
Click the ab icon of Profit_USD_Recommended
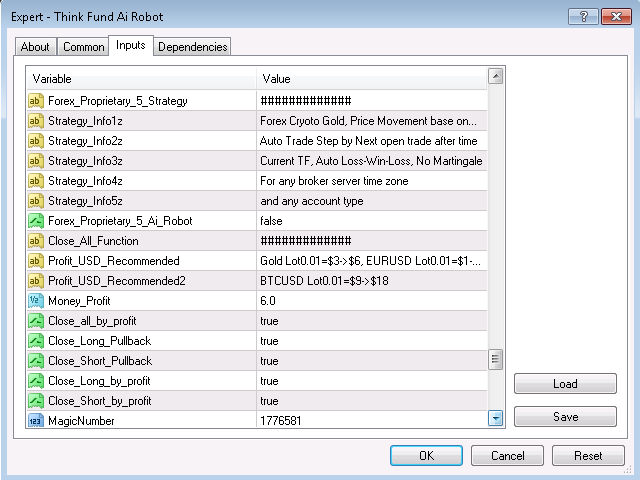click(x=36, y=261)
